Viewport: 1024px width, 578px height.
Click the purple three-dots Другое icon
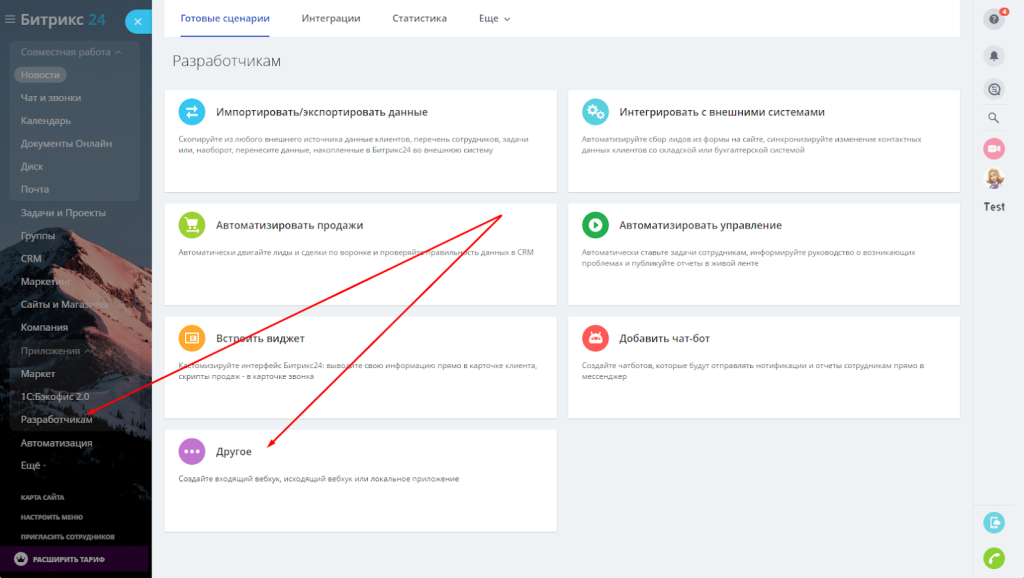tap(191, 452)
